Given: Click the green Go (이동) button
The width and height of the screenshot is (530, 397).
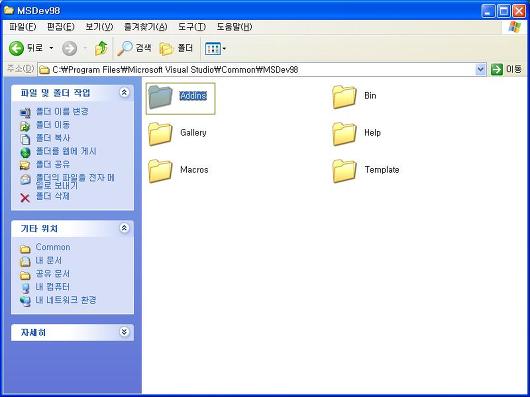Looking at the screenshot, I should coord(506,70).
